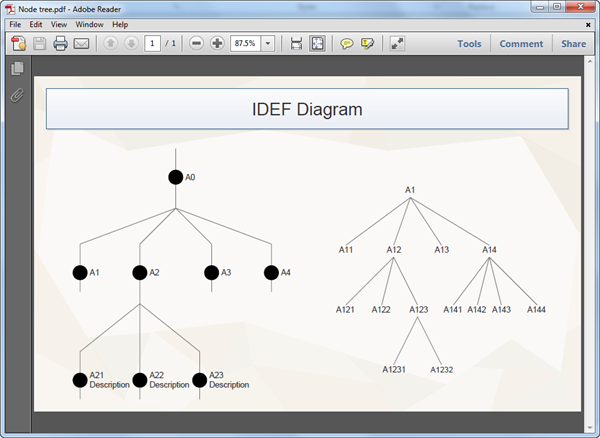The image size is (600, 438).
Task: Show the page thumbnails panel
Action: 16,69
